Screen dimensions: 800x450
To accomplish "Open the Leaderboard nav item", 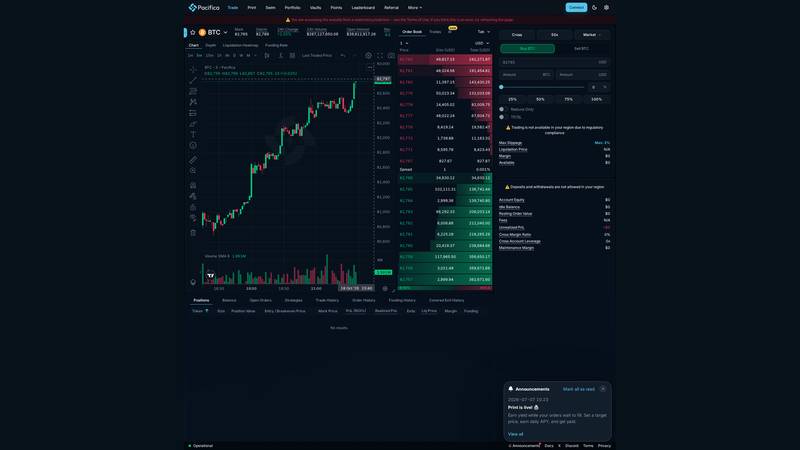I will coord(363,8).
